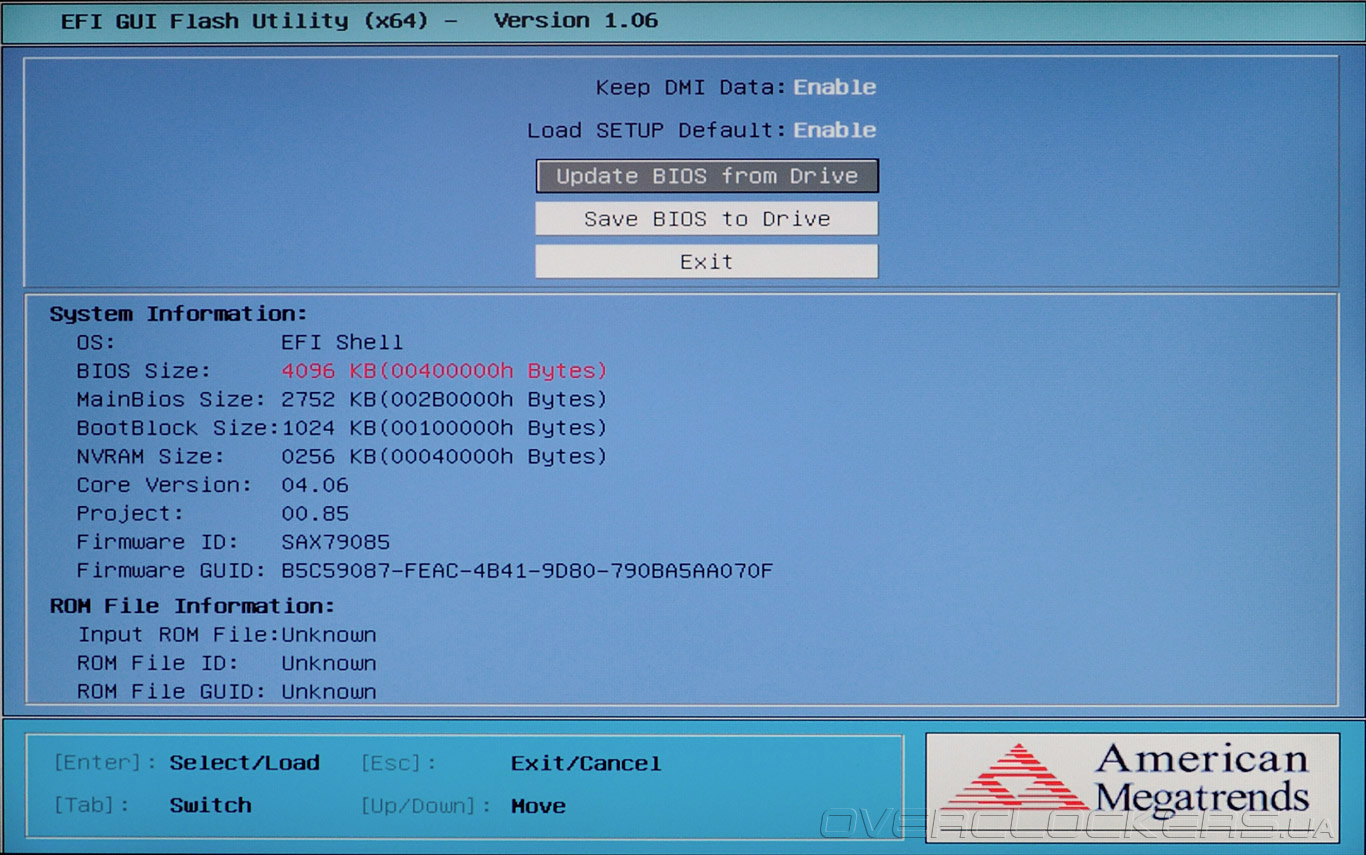Click the '[Up/Down]:' key hint
Screen dimensions: 1366x855
tap(426, 806)
